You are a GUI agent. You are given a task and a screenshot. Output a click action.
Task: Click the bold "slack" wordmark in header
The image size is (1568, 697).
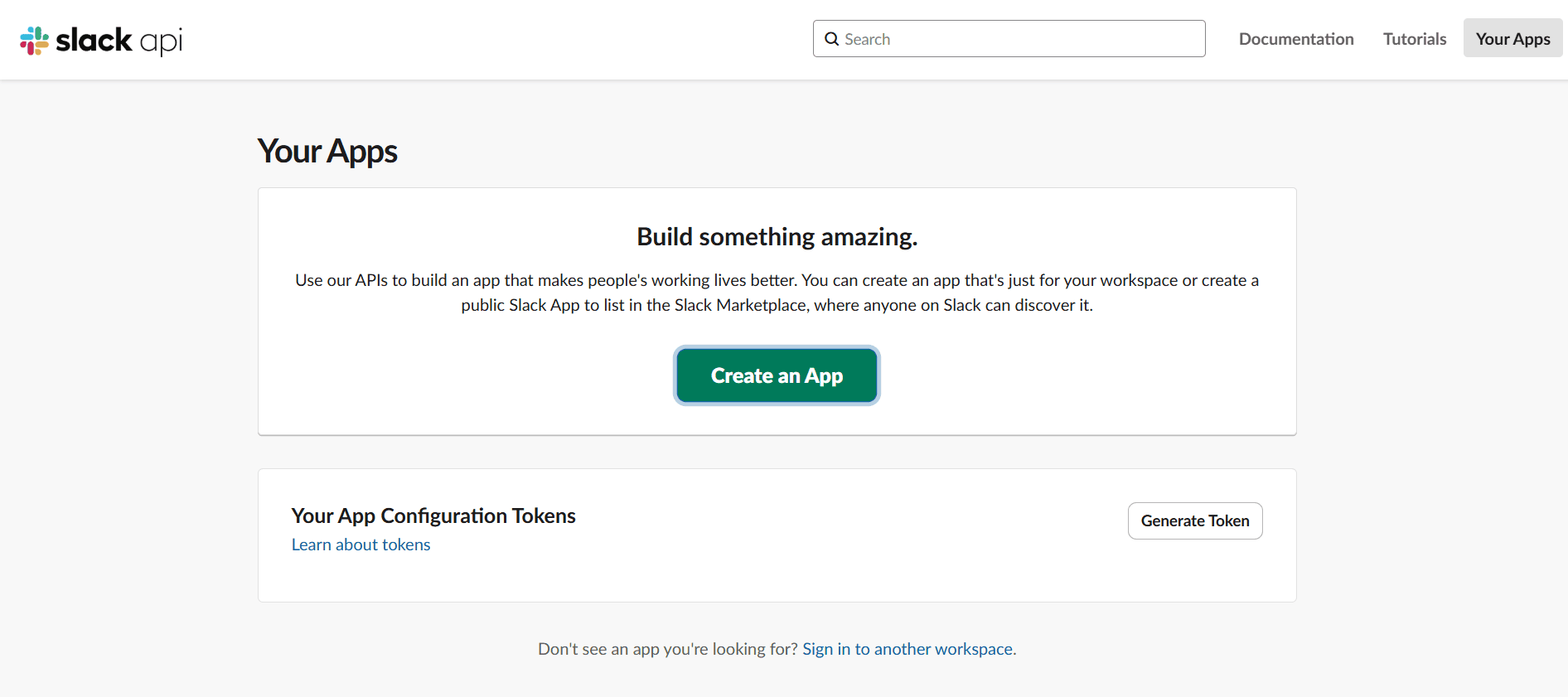click(x=94, y=40)
